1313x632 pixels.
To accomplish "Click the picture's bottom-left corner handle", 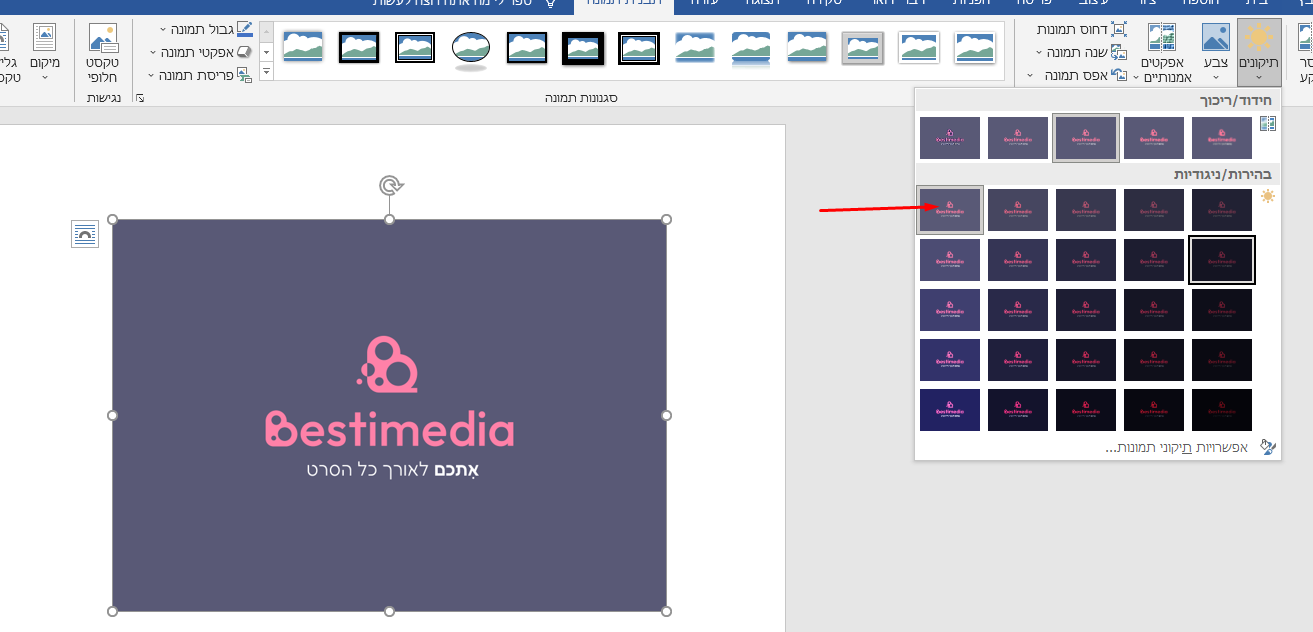I will point(112,611).
